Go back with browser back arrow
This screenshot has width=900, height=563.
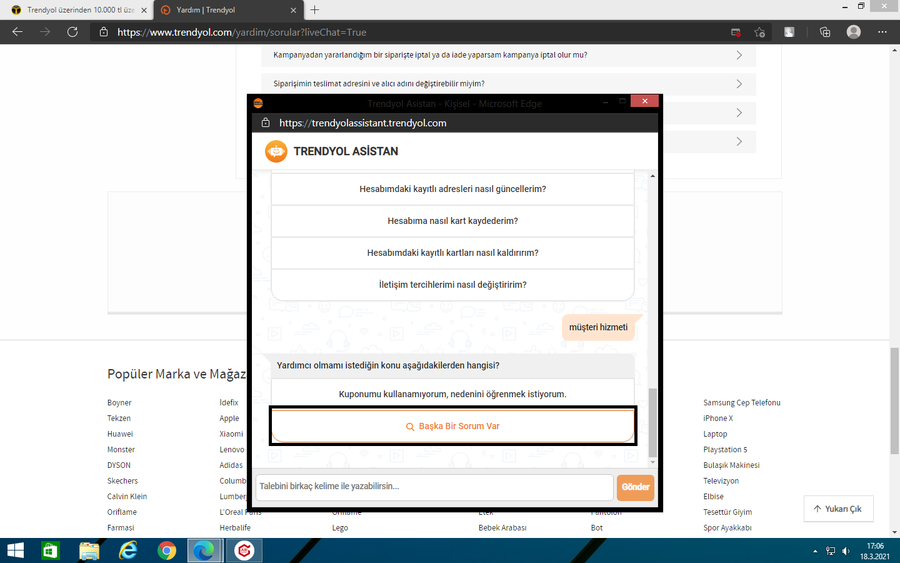(x=17, y=32)
